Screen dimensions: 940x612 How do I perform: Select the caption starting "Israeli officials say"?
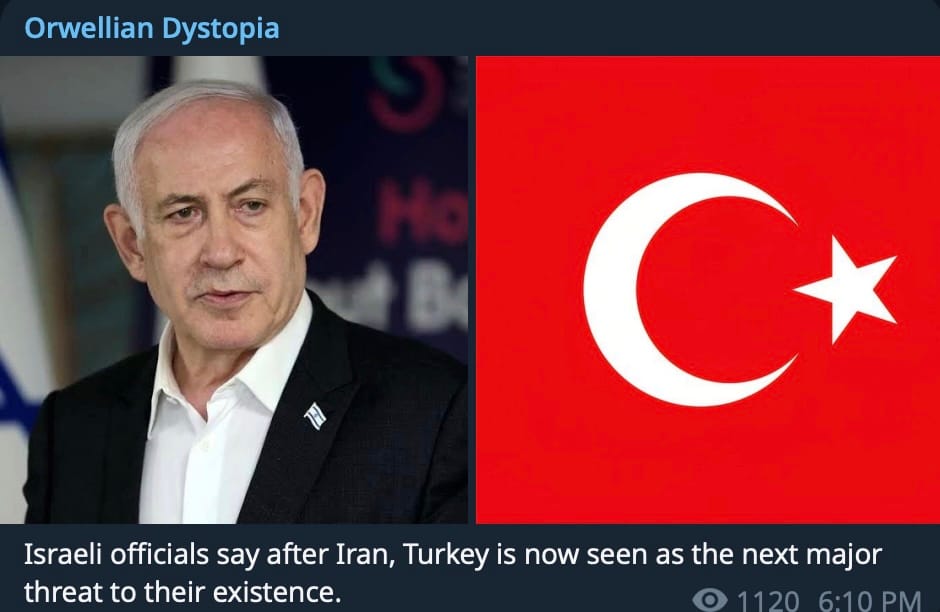pos(453,573)
